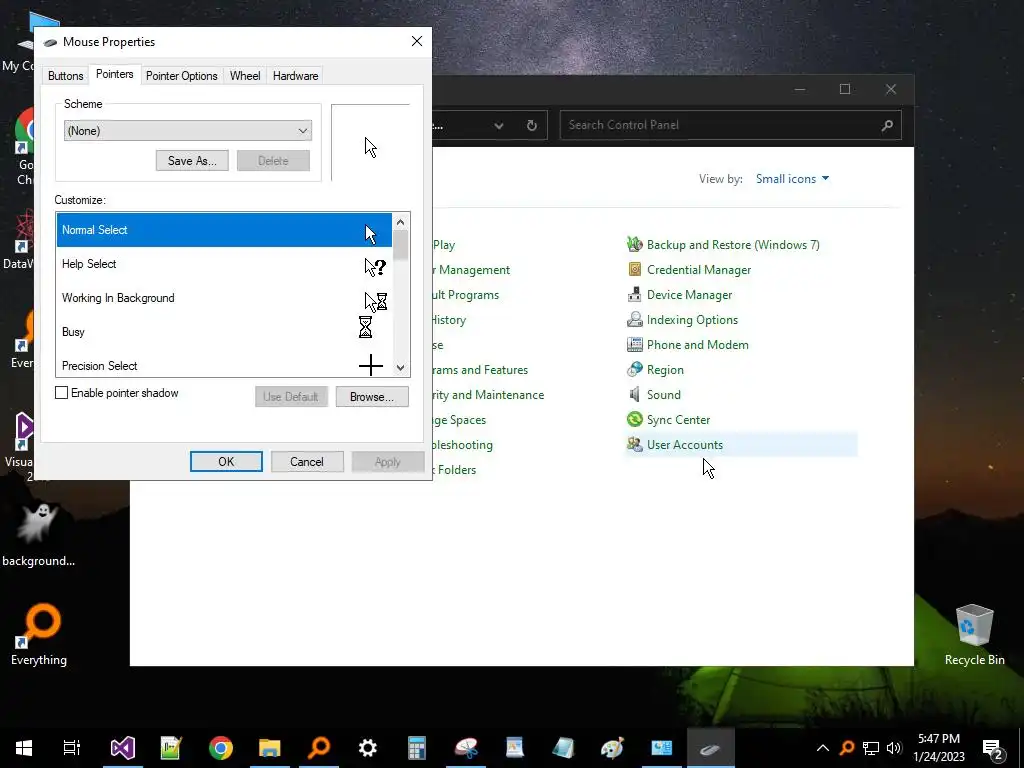Open File Explorer from the taskbar
The image size is (1024, 768).
[270, 748]
